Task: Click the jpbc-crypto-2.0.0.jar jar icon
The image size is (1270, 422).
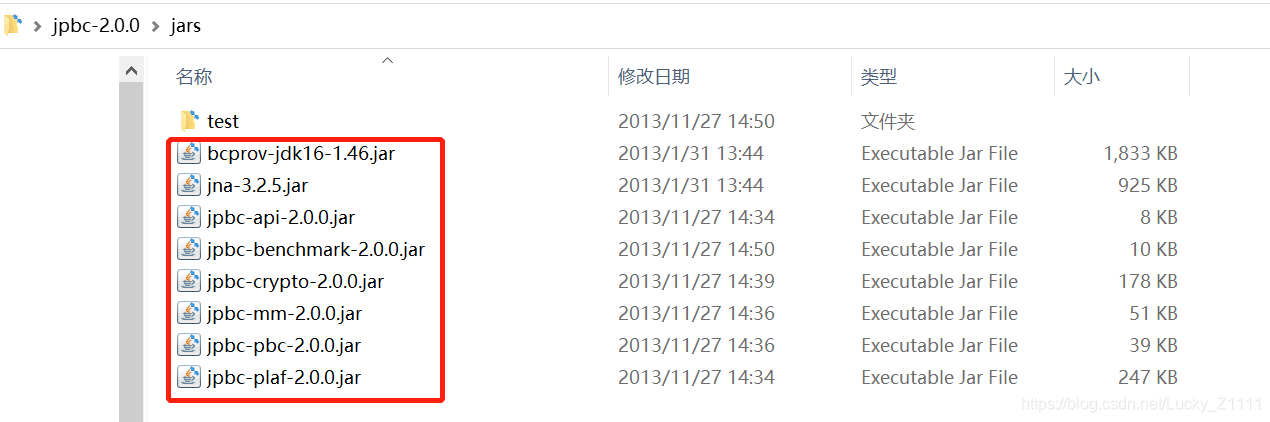Action: coord(189,281)
